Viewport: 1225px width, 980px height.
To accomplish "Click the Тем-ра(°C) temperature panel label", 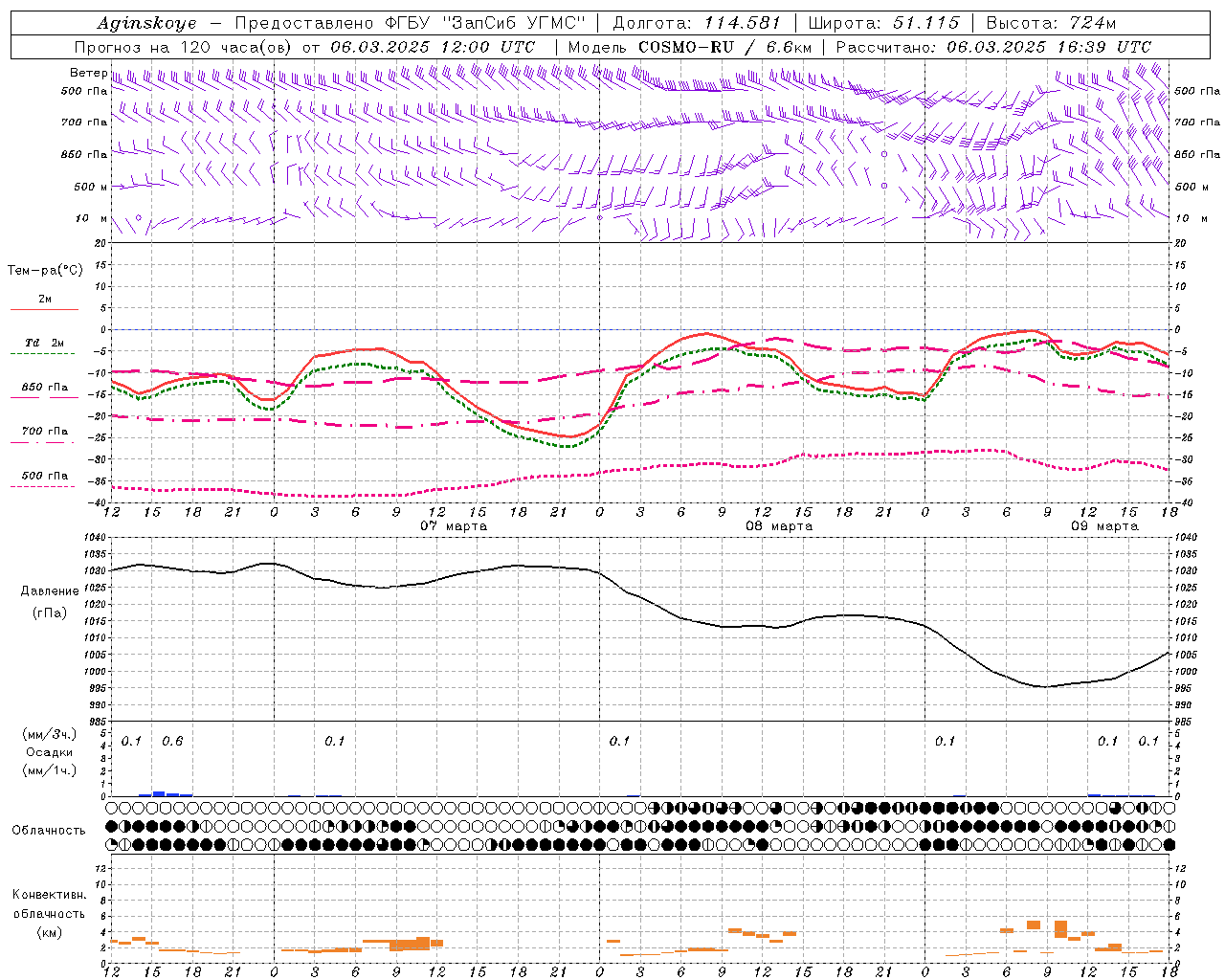I will (45, 271).
